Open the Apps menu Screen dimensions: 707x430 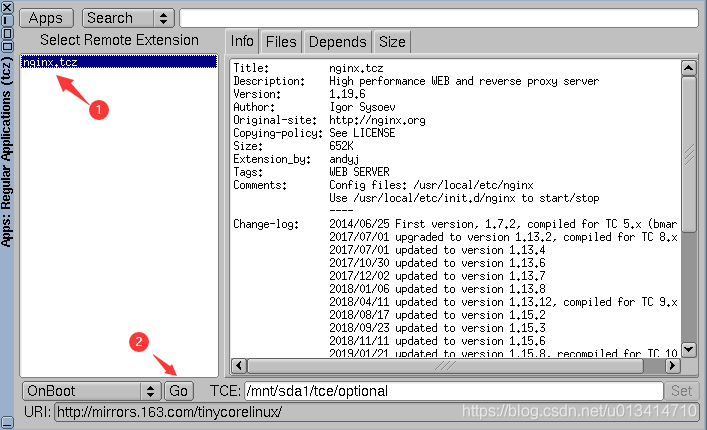click(x=45, y=18)
